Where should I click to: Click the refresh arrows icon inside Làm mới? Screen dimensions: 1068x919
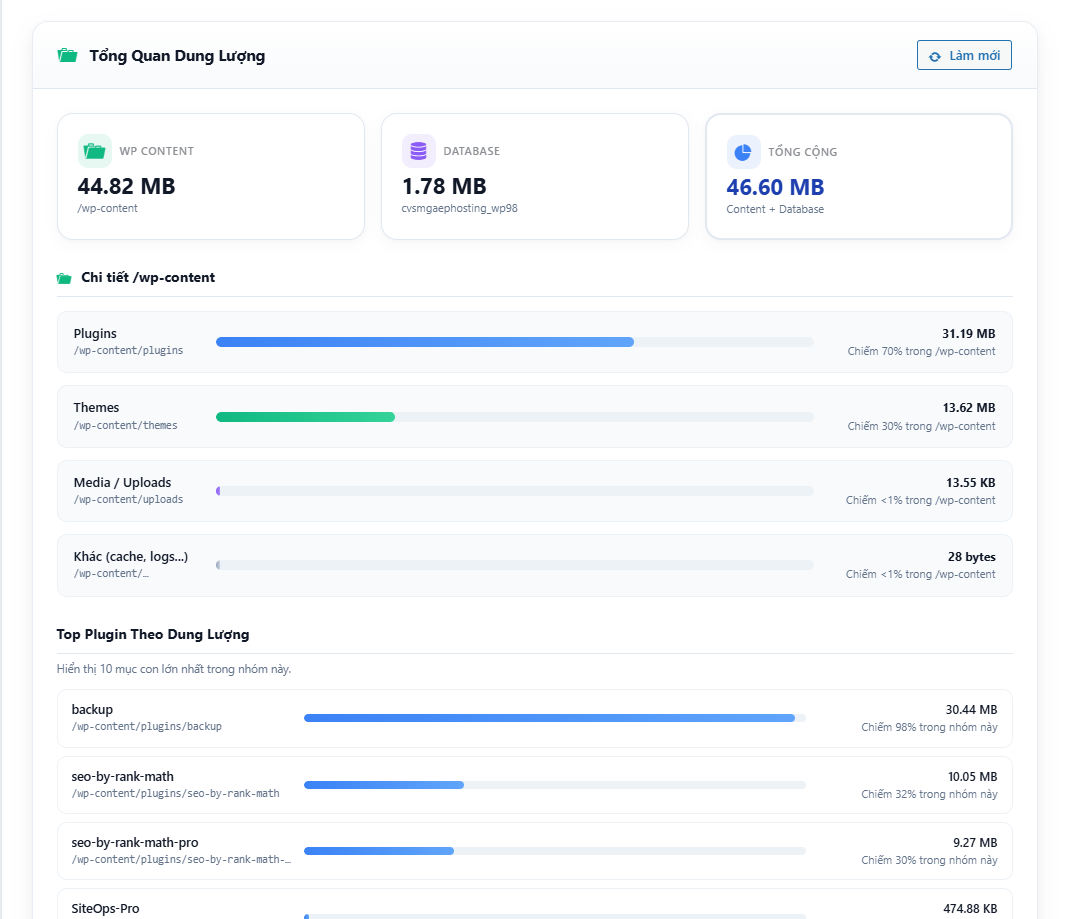(935, 57)
